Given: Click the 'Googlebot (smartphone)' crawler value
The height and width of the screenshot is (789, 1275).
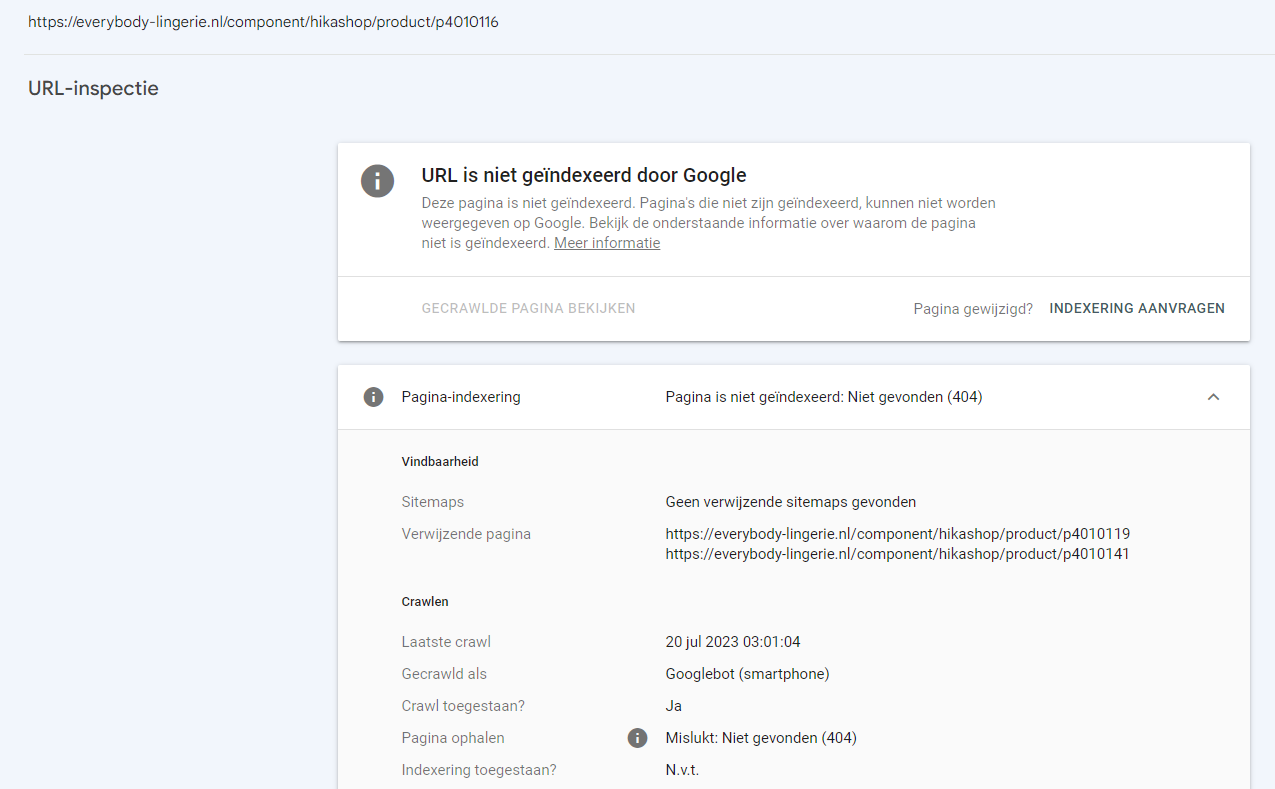Looking at the screenshot, I should [747, 674].
